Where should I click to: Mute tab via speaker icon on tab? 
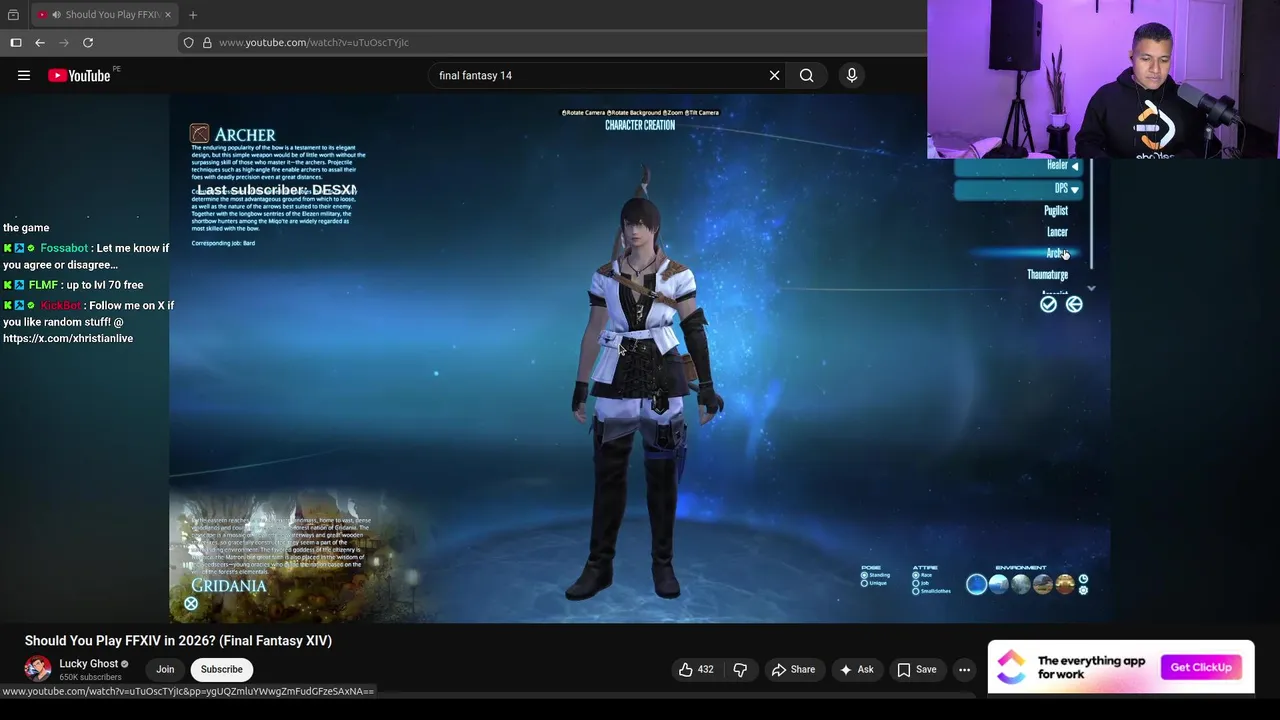56,14
